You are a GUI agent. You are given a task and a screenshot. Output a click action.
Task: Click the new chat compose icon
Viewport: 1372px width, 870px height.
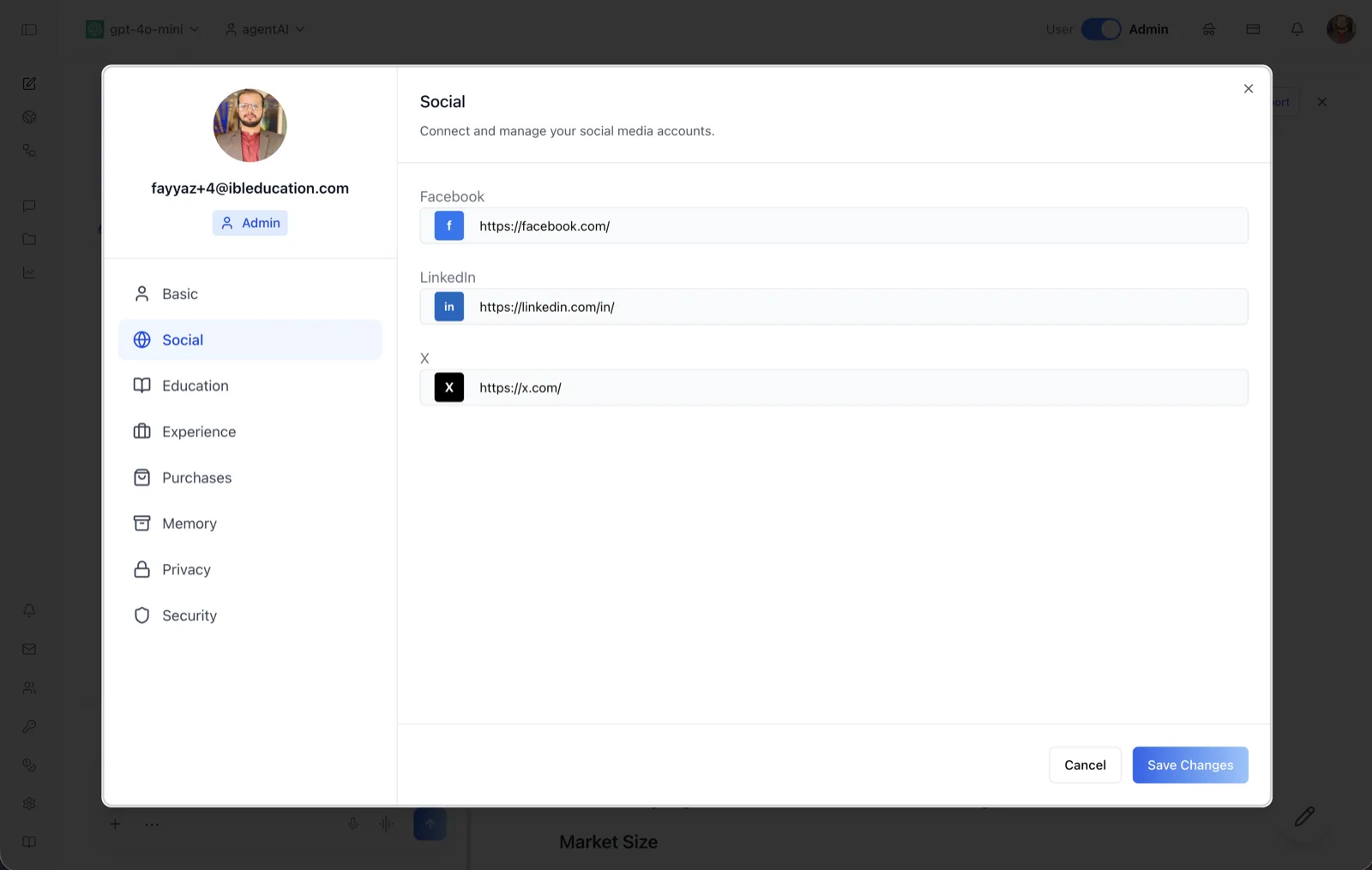pyautogui.click(x=29, y=83)
